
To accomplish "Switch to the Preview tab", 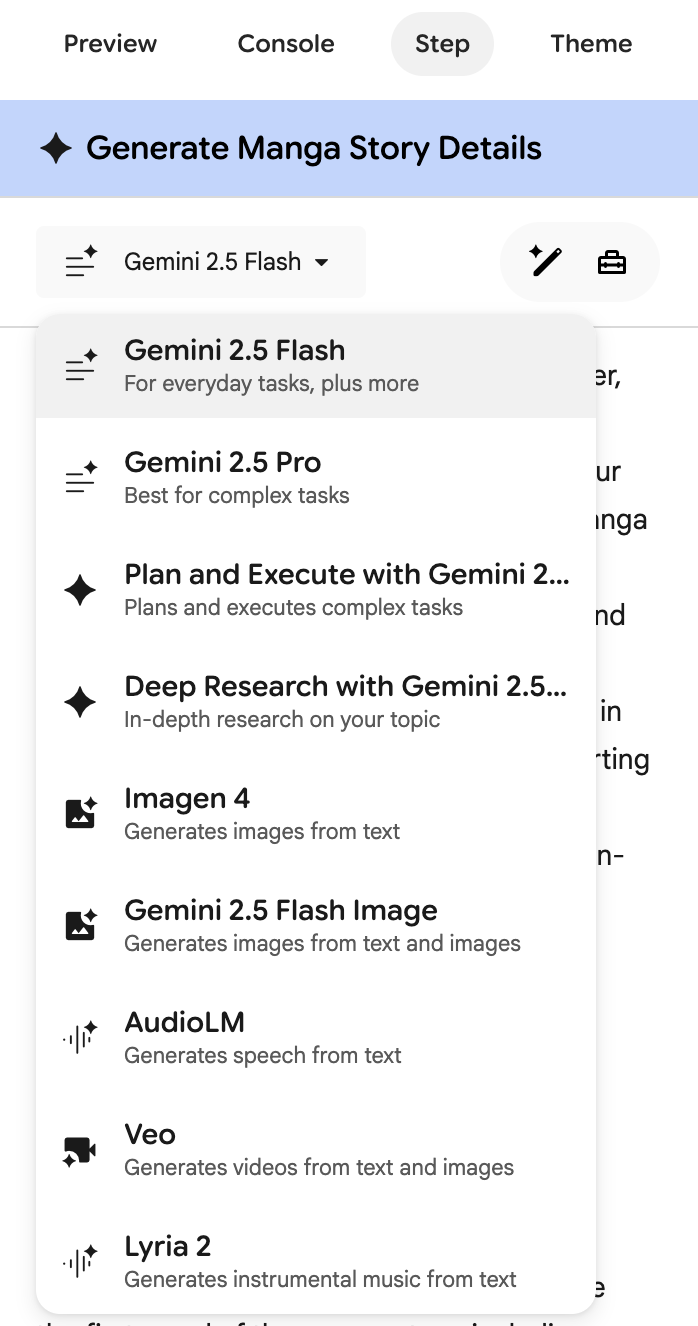I will click(110, 44).
